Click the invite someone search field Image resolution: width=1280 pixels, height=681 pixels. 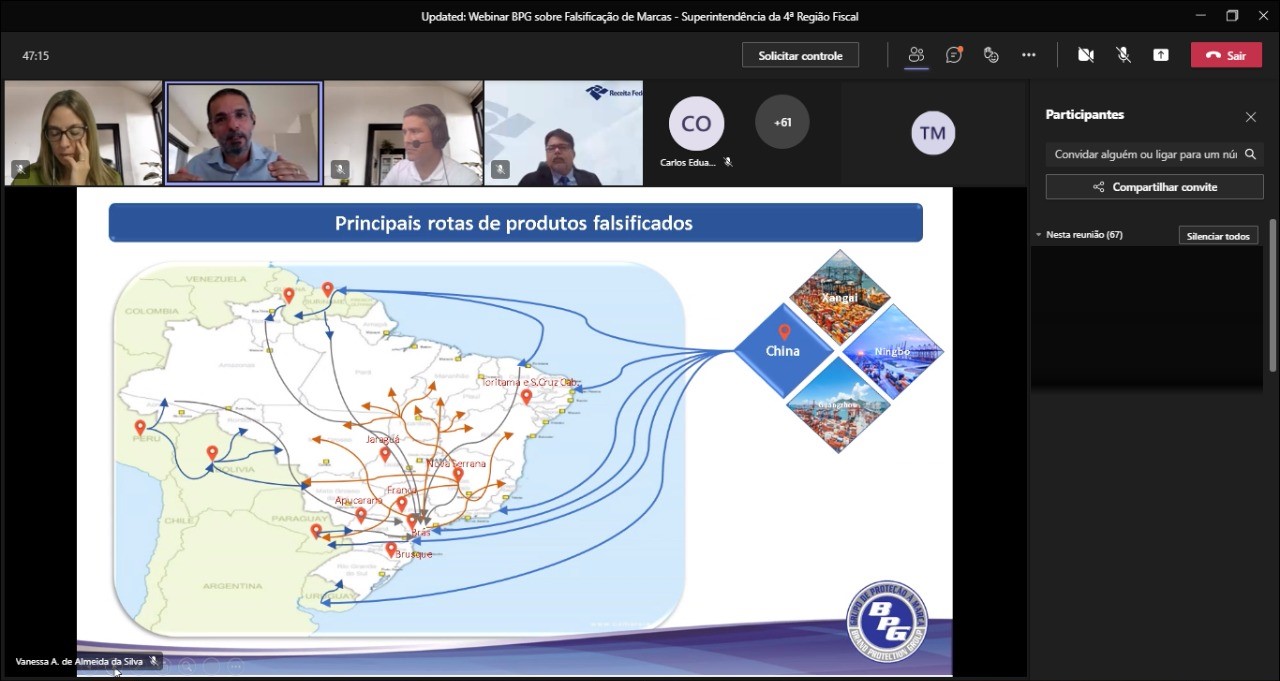[1144, 154]
